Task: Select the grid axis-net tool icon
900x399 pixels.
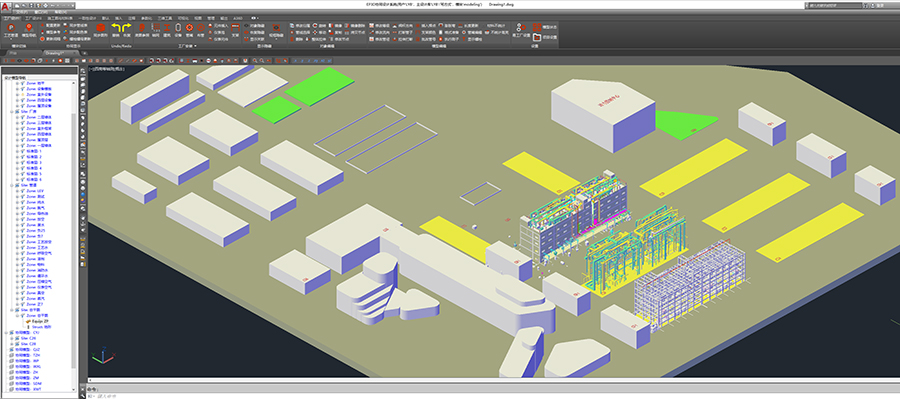Action: click(156, 28)
